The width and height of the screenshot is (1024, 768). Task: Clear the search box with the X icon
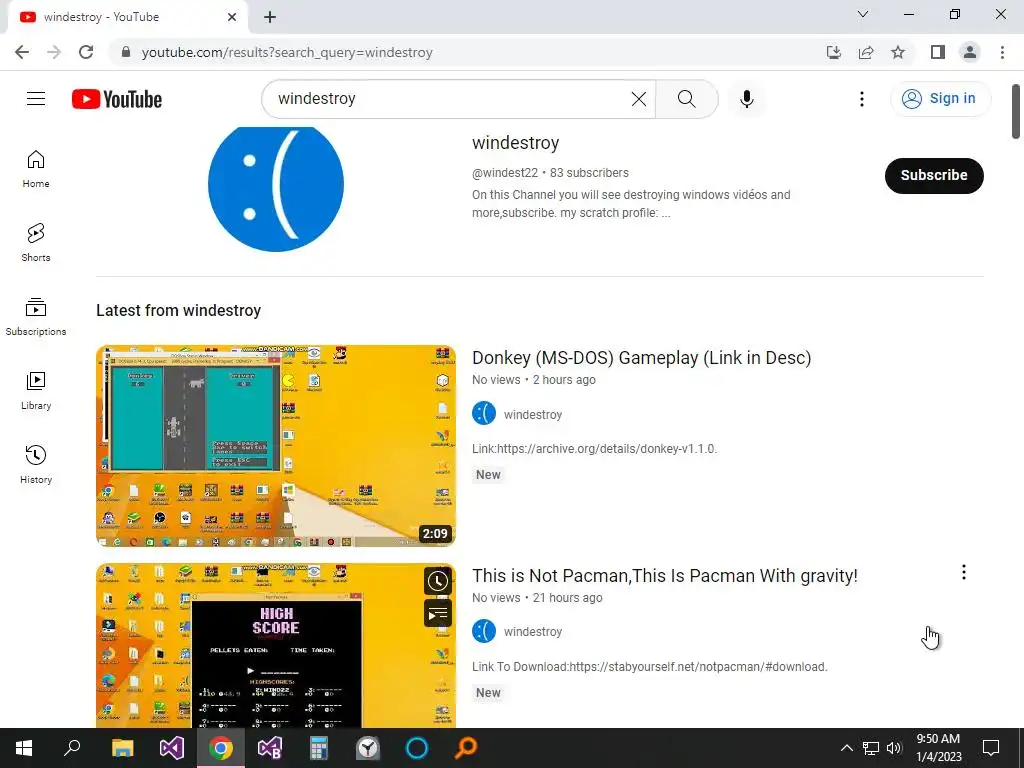[639, 99]
